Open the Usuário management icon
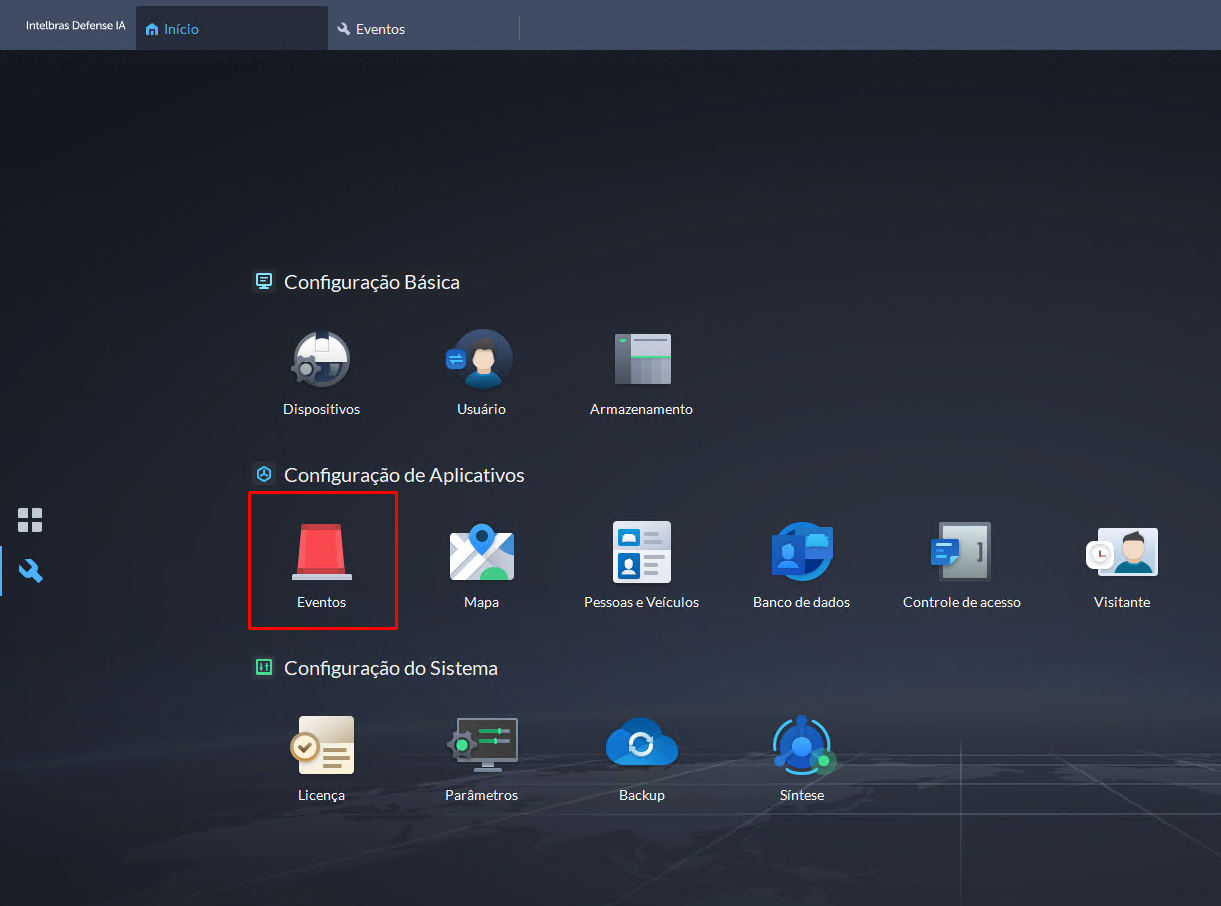 click(x=481, y=360)
